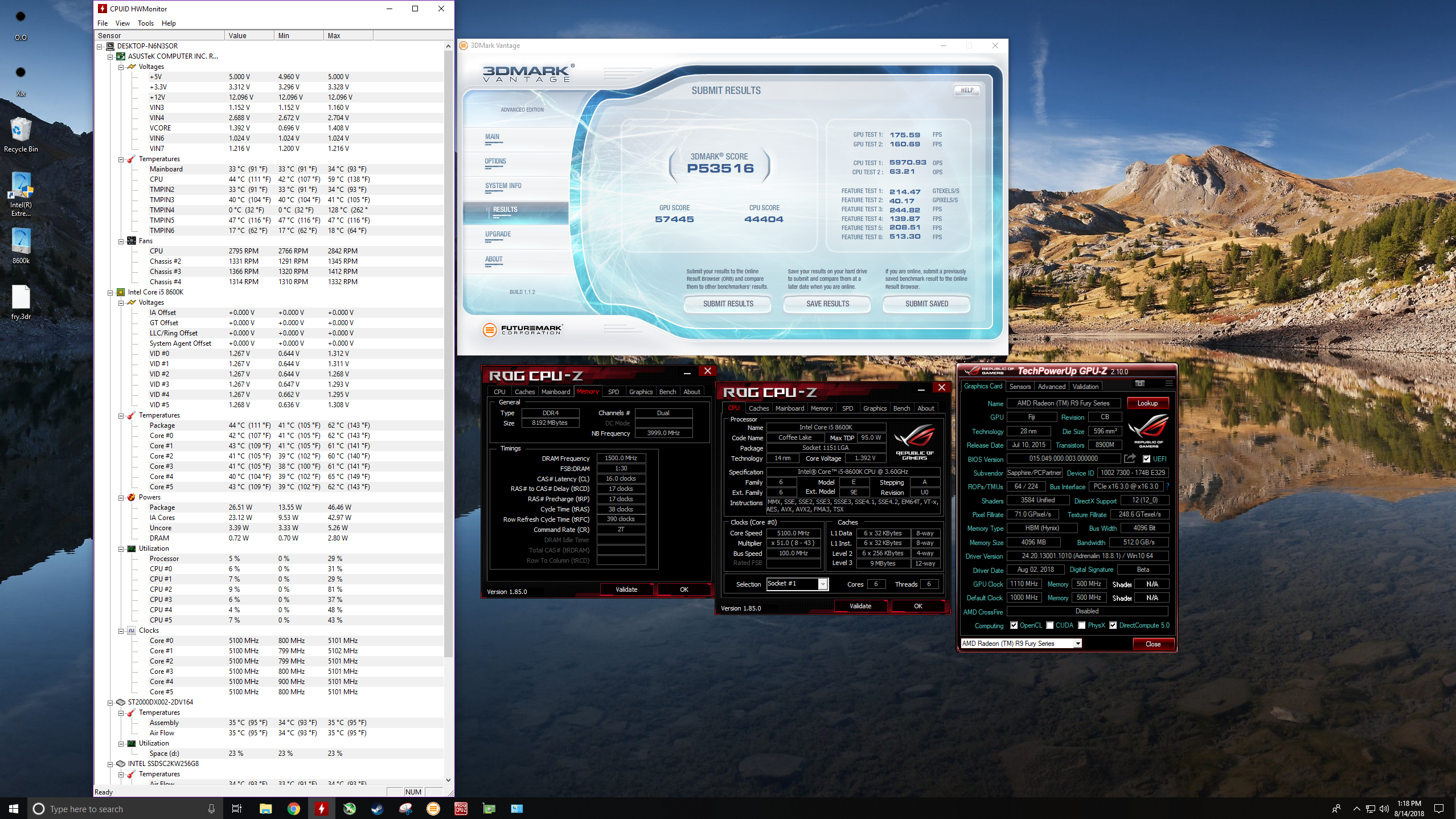
Task: Open the Socket #1 selection dropdown in CPU-Z
Action: [x=822, y=584]
